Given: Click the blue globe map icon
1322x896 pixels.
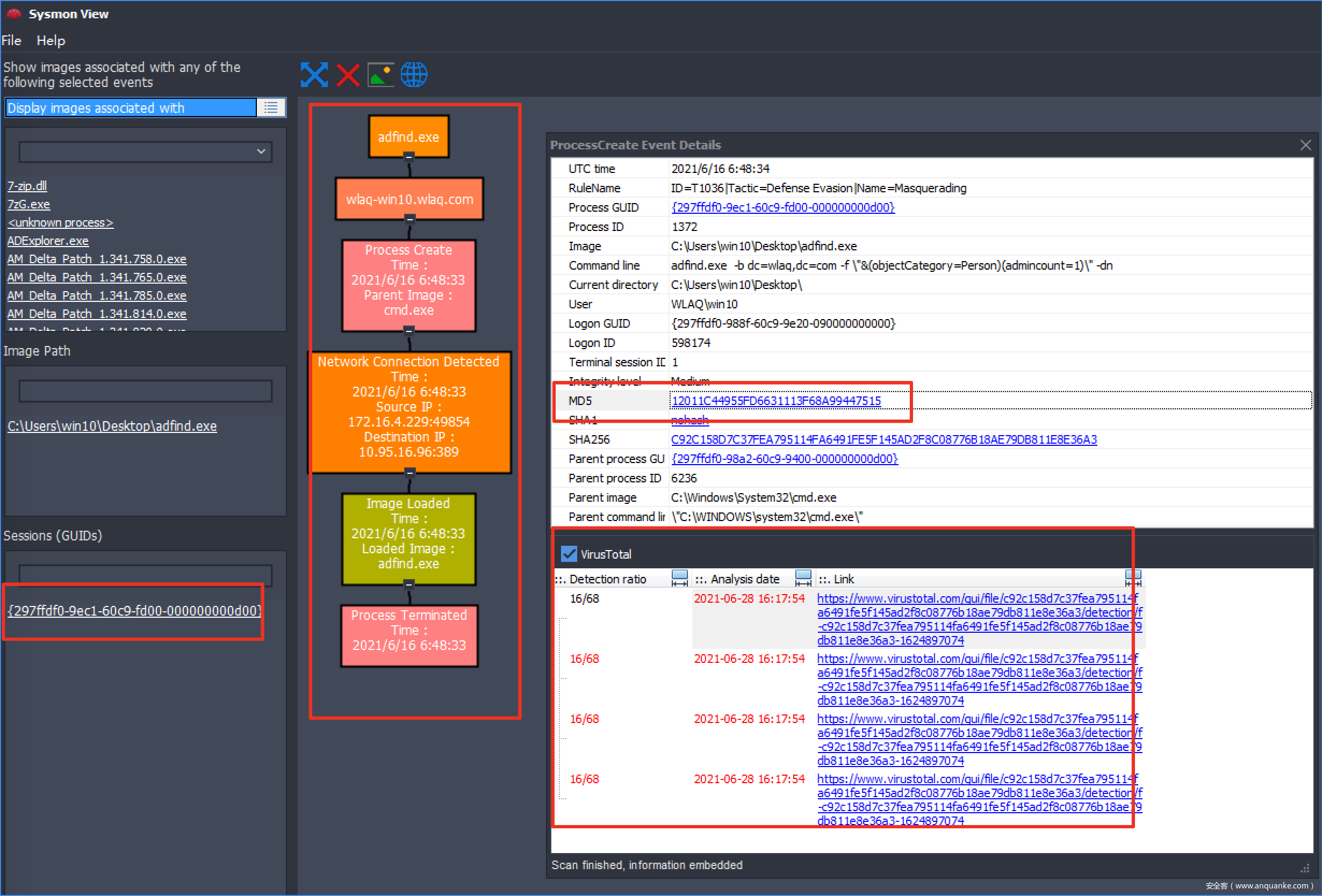Looking at the screenshot, I should pos(414,75).
